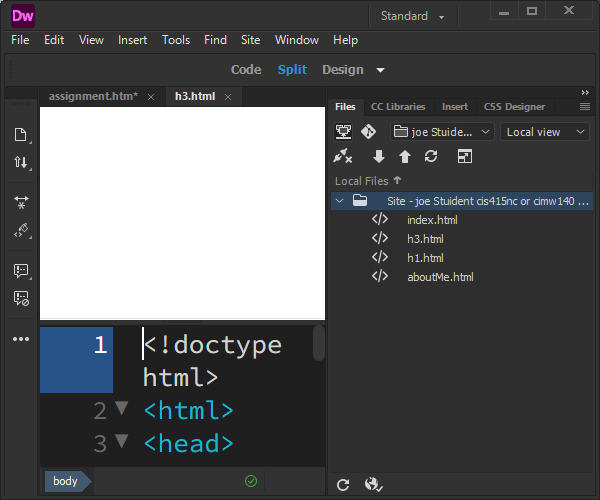The image size is (600, 500).
Task: Click the Open Documents icon in left toolbar
Action: click(20, 135)
